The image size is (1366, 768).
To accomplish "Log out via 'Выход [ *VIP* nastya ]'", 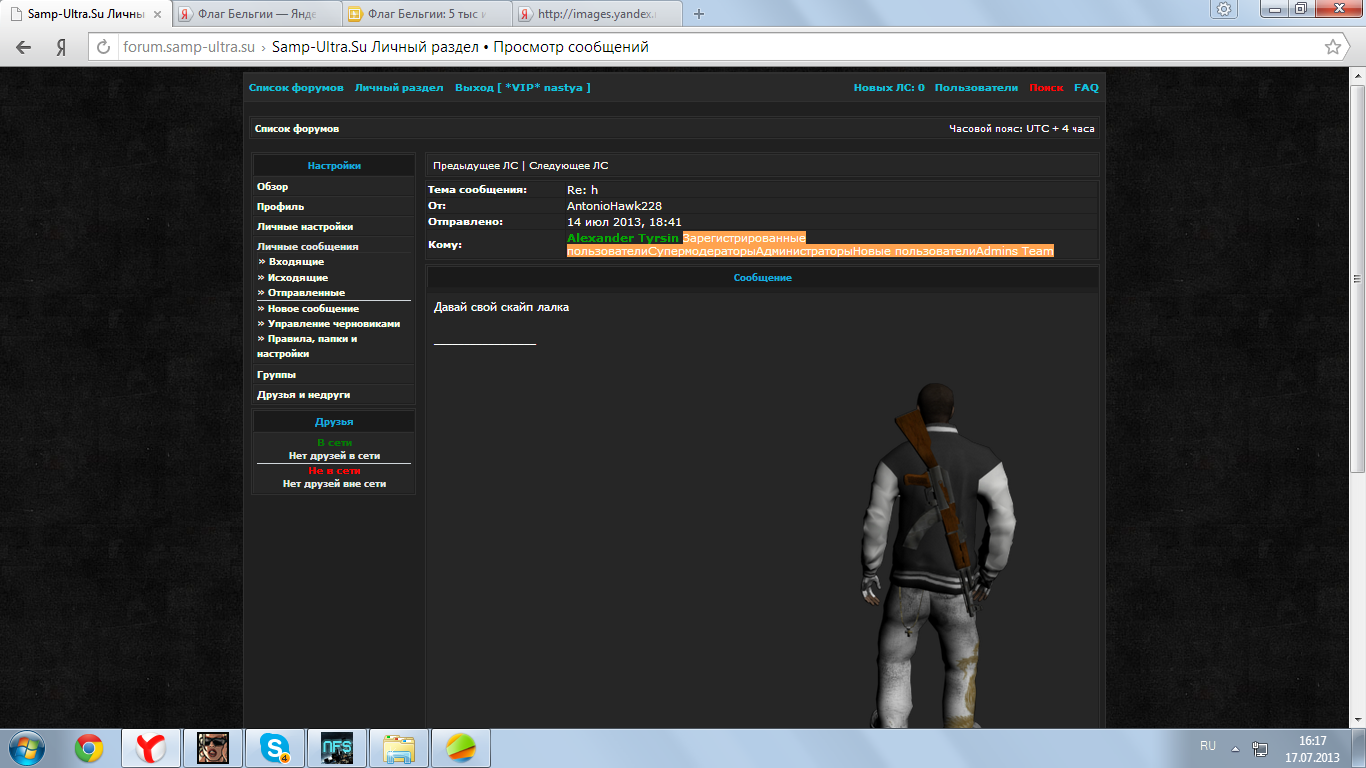I will [523, 88].
